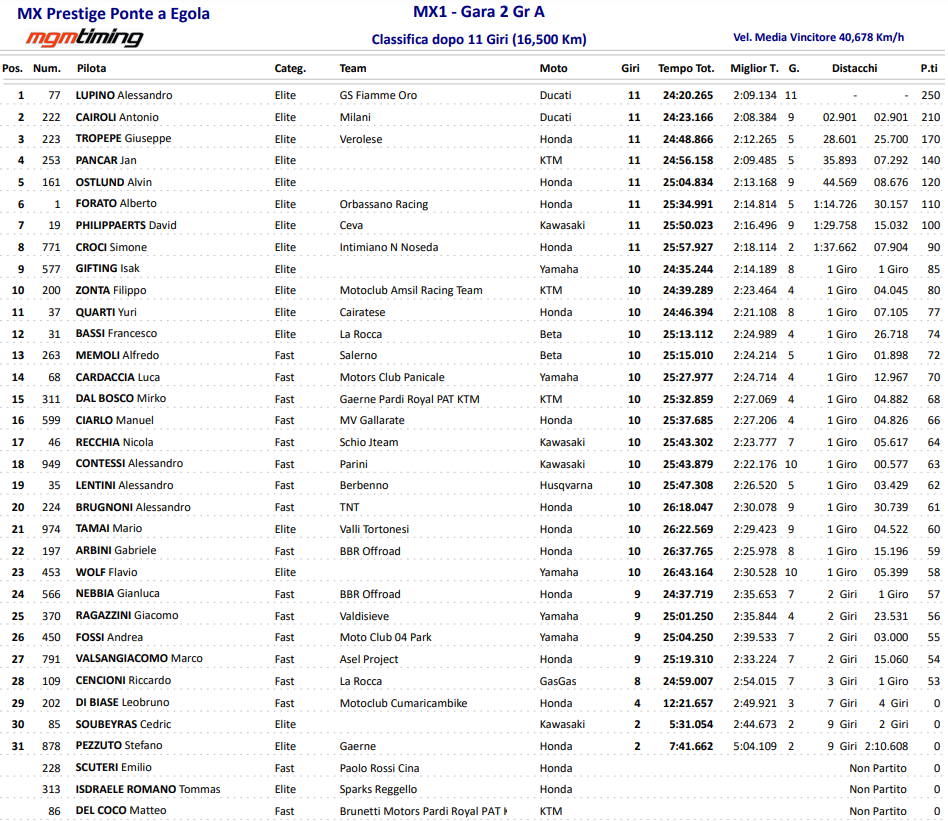Click the 'Pilota' column header
This screenshot has height=821, width=948.
point(91,68)
